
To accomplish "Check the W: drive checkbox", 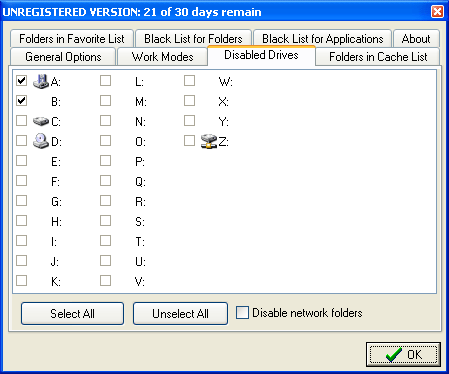I will coord(189,81).
